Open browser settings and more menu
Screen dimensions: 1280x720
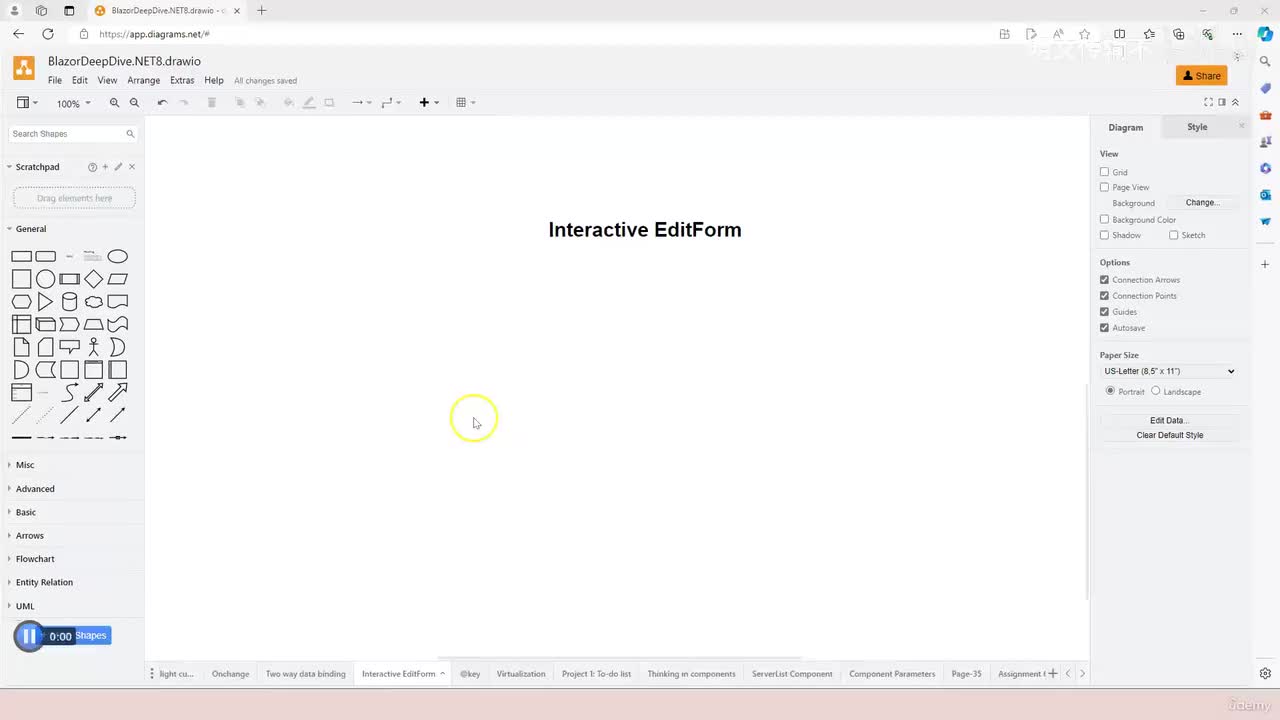pyautogui.click(x=1237, y=34)
